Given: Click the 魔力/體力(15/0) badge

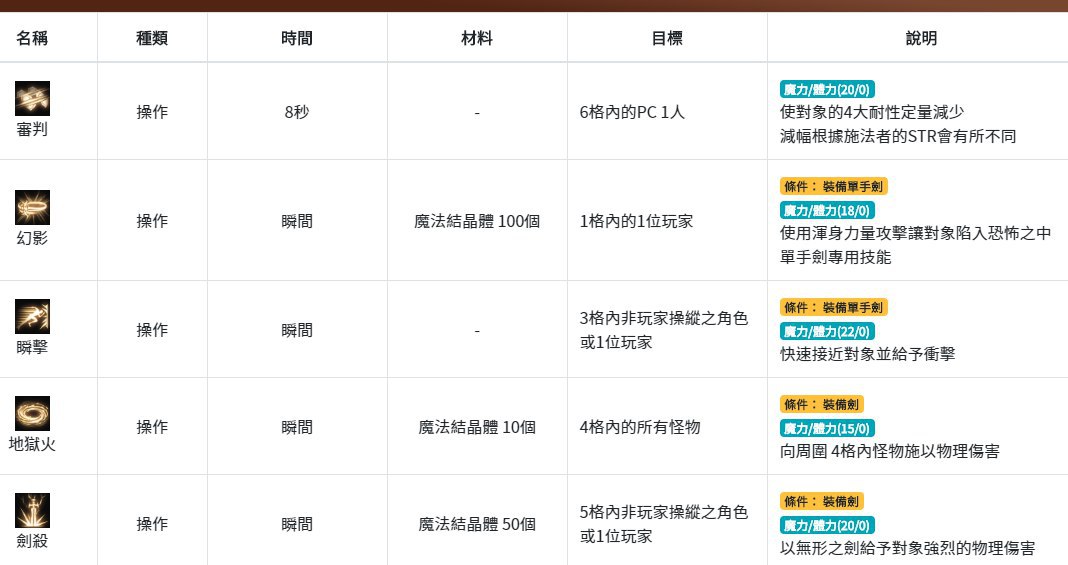Looking at the screenshot, I should pos(827,428).
